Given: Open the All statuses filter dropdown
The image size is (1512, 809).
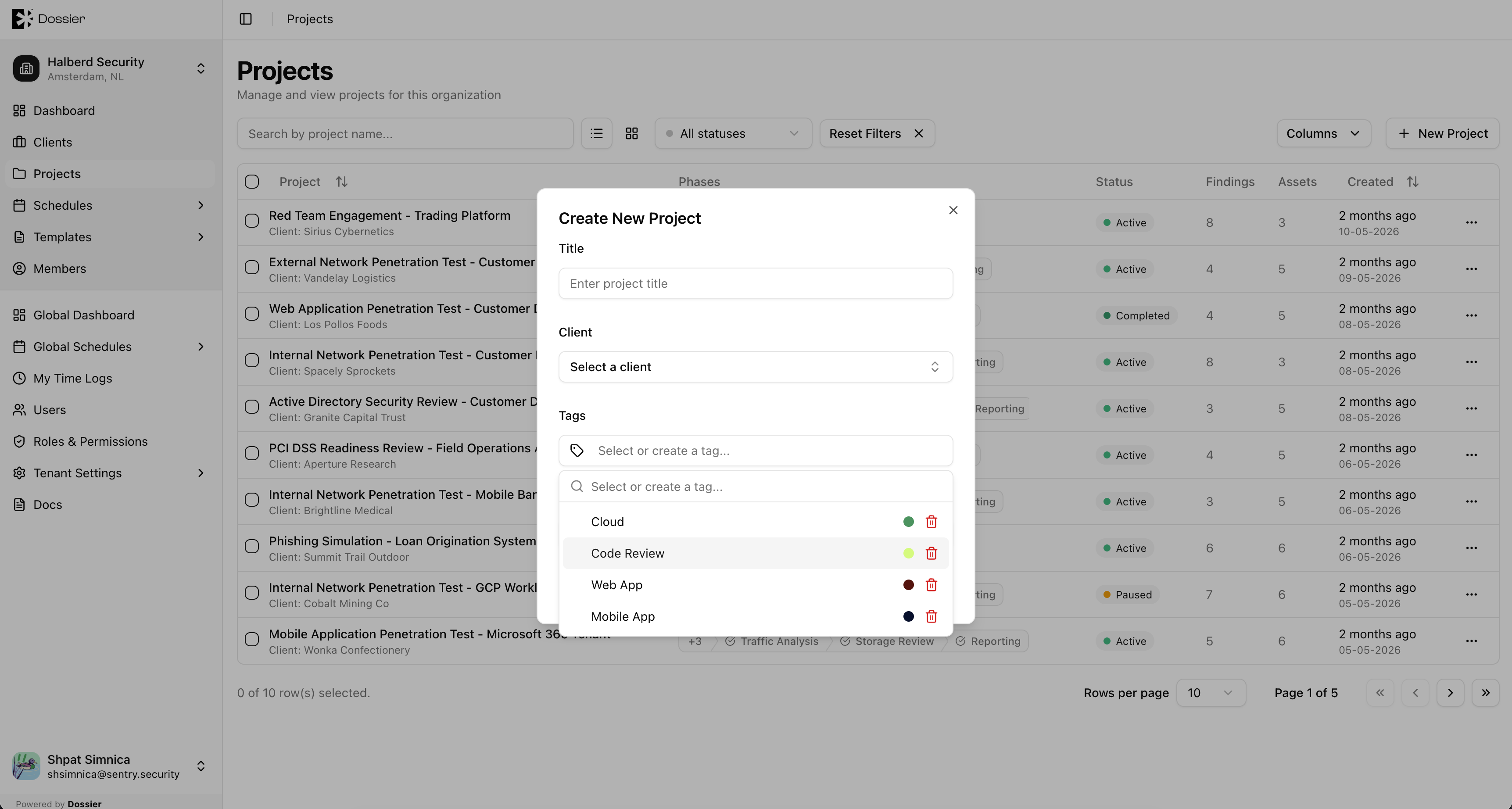Looking at the screenshot, I should click(x=733, y=133).
